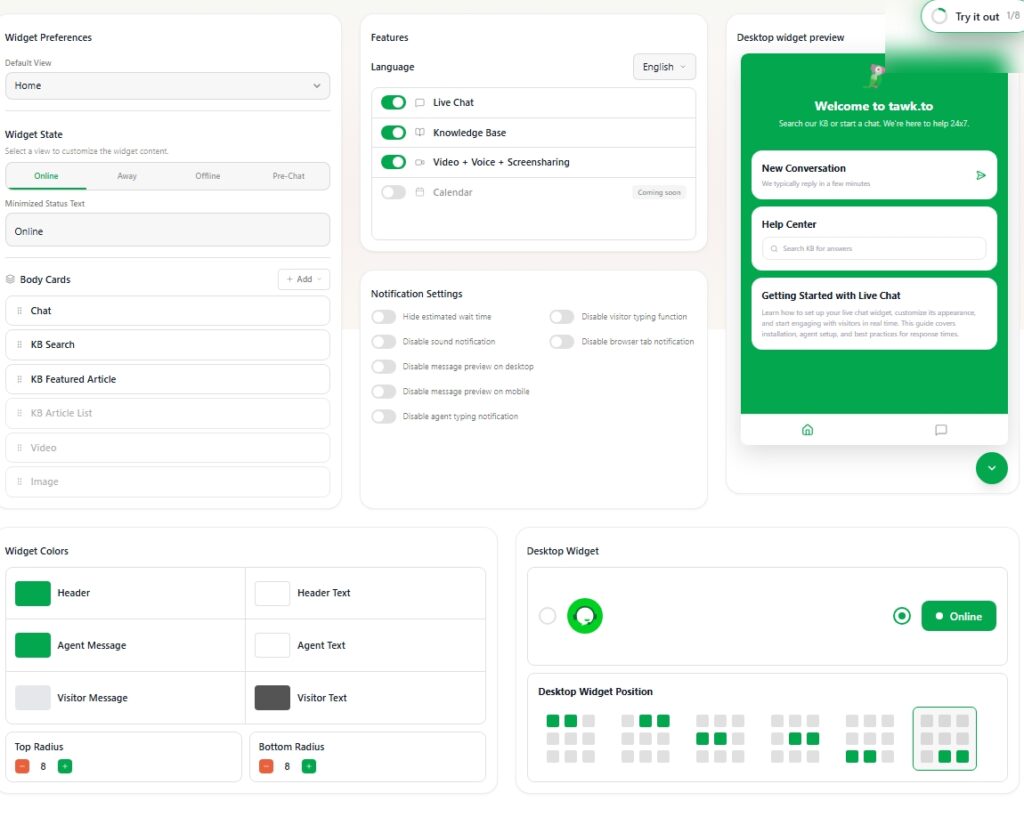
Task: Enable Hide estimated wait time
Action: pyautogui.click(x=383, y=317)
